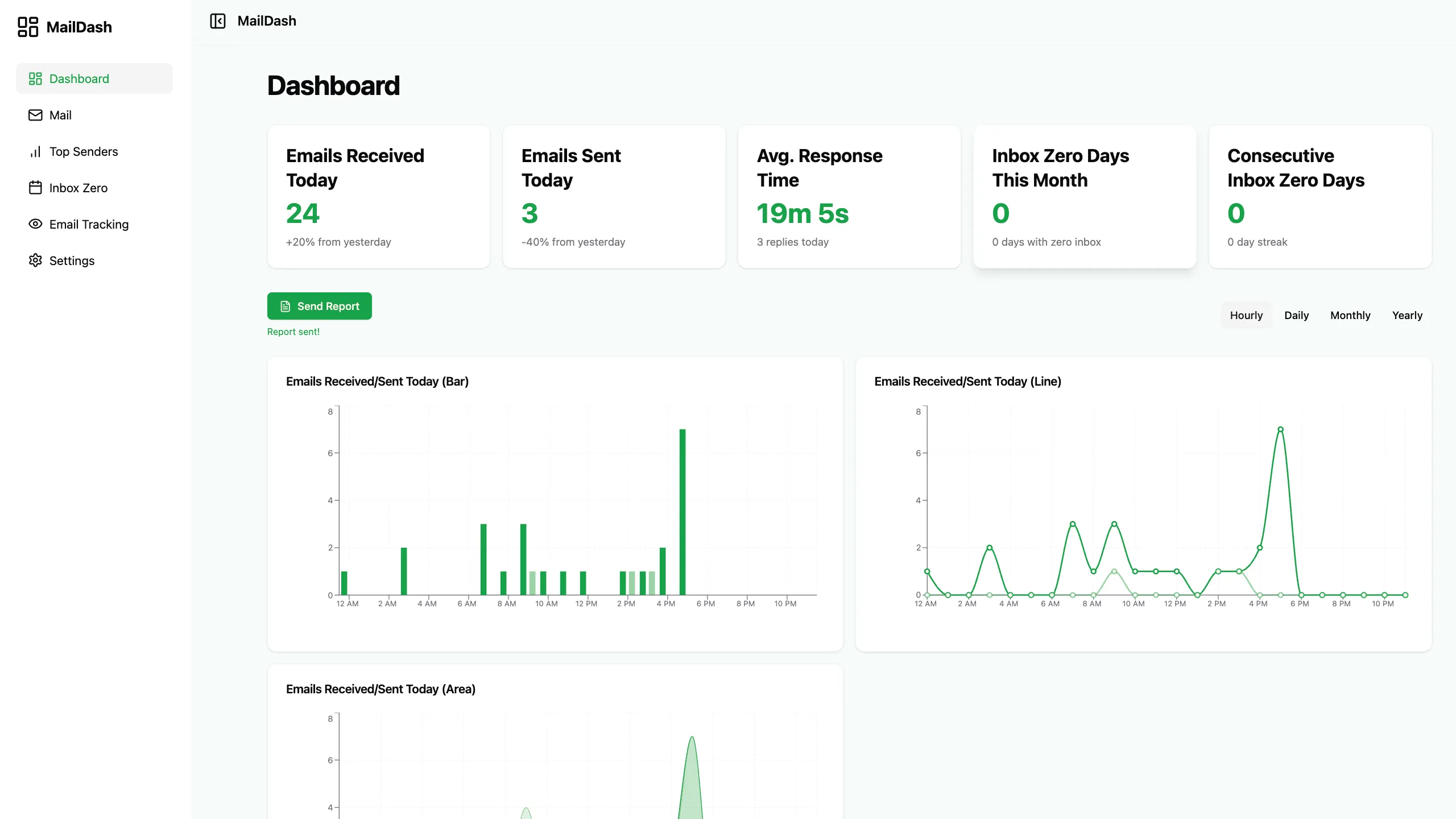Click the Dashboard page heading
Image resolution: width=1456 pixels, height=819 pixels.
[x=333, y=86]
